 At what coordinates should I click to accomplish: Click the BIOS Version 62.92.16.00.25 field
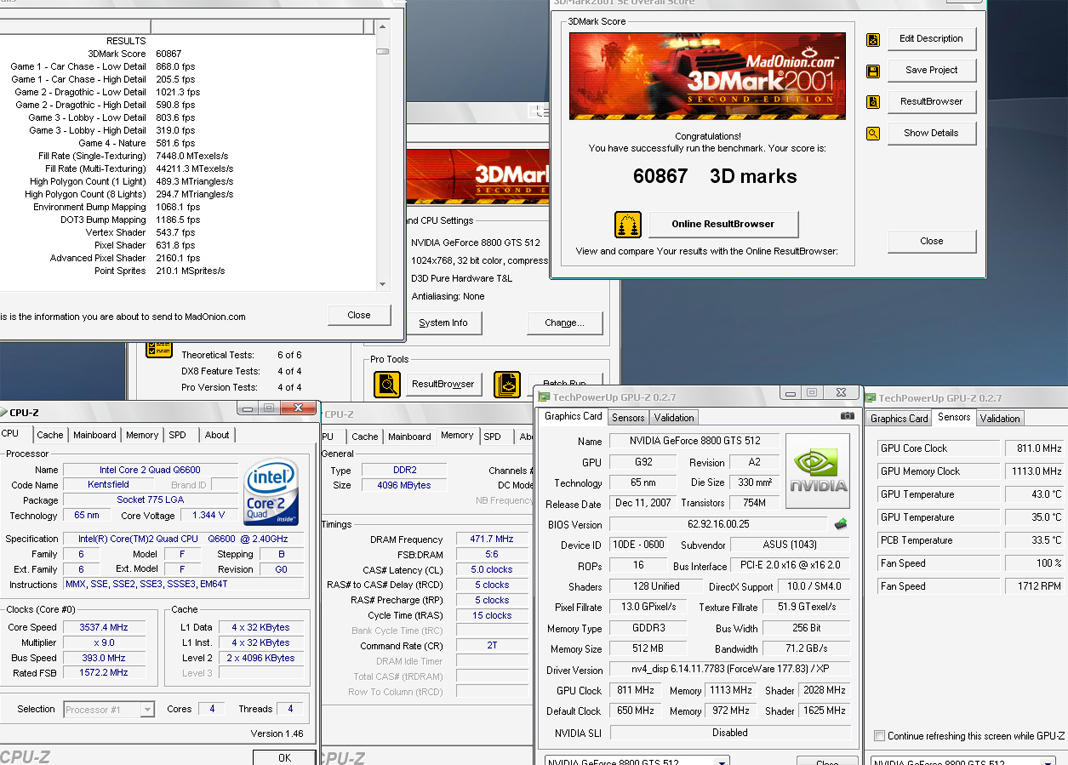718,524
